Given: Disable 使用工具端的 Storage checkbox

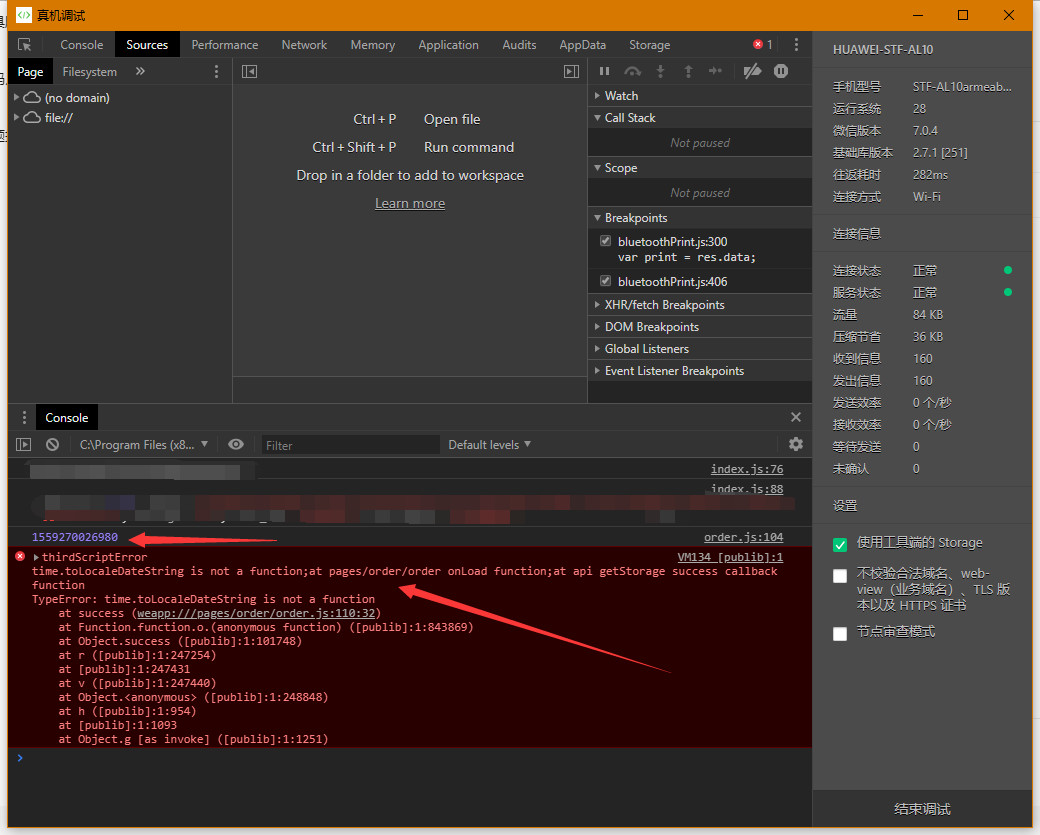Looking at the screenshot, I should click(x=840, y=544).
